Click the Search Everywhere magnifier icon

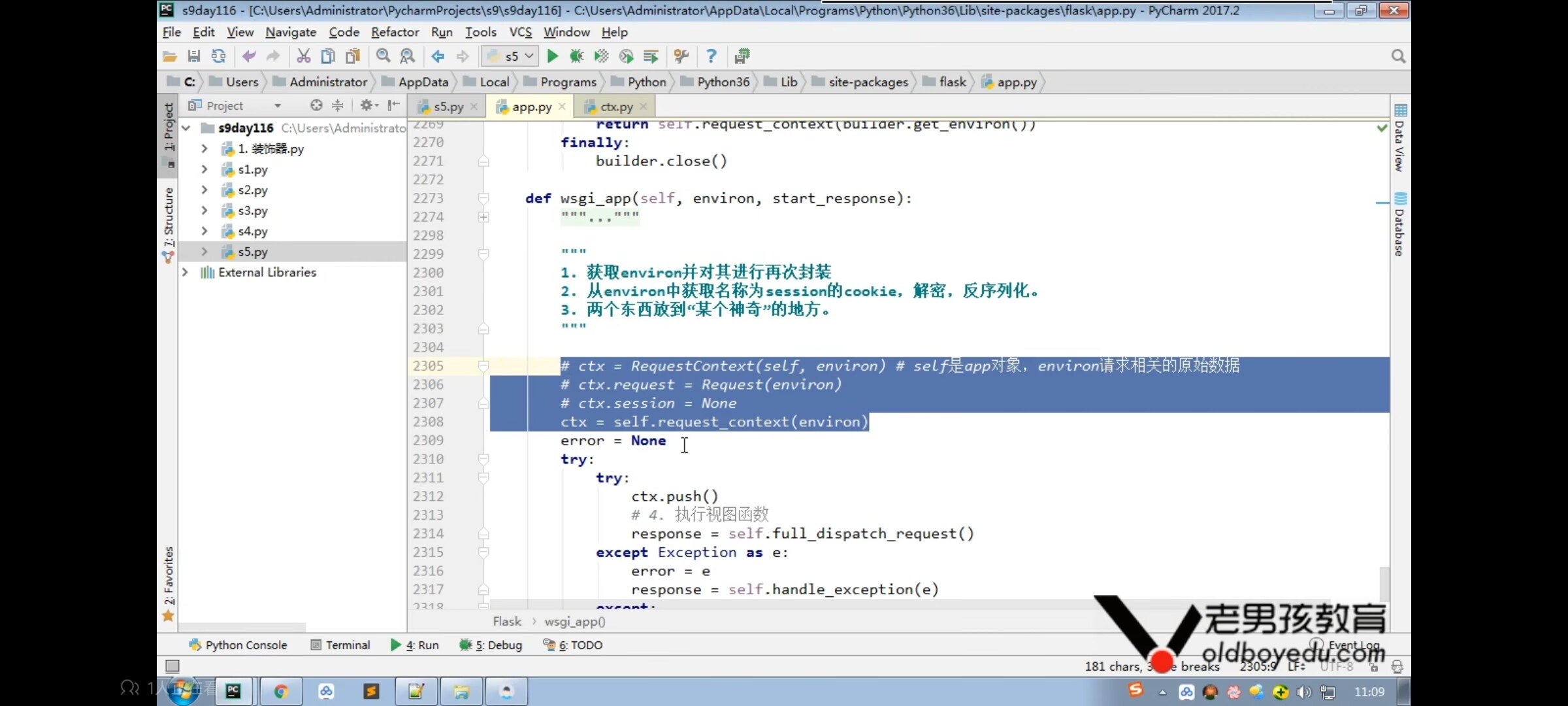[x=1397, y=56]
